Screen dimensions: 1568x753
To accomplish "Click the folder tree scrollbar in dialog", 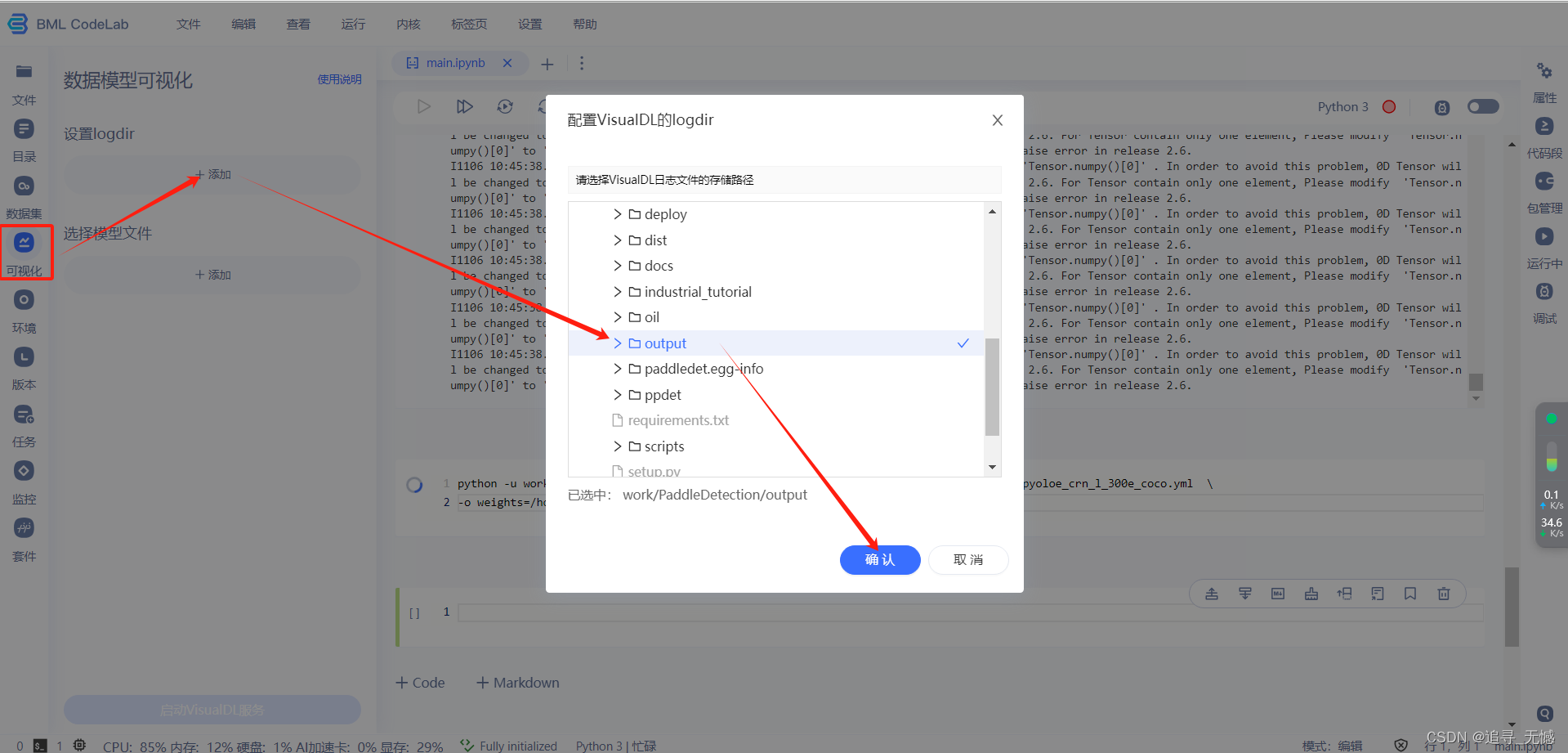I will pos(992,387).
